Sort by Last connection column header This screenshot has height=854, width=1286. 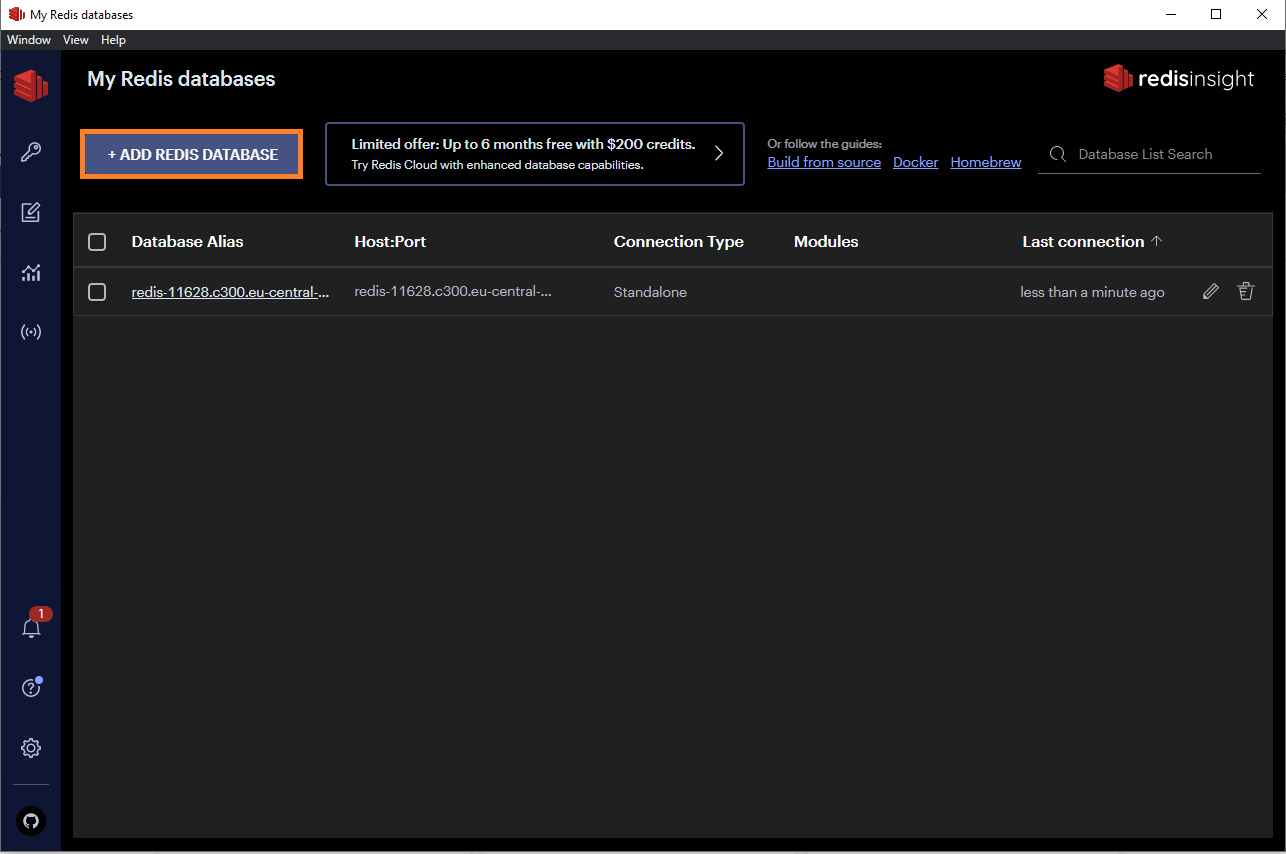click(1083, 242)
